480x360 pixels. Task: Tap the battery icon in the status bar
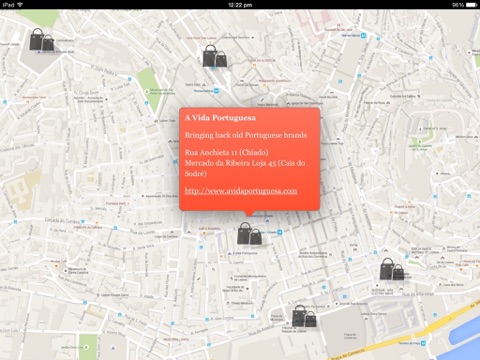[x=472, y=5]
